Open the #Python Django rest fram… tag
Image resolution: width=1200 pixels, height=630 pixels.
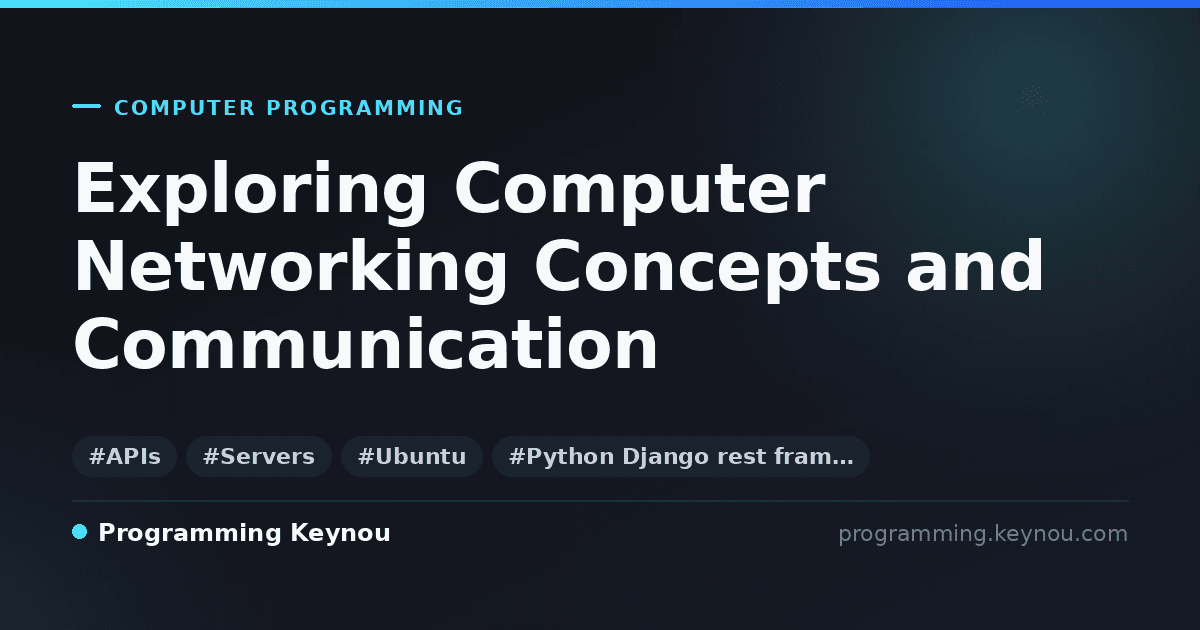[x=681, y=457]
